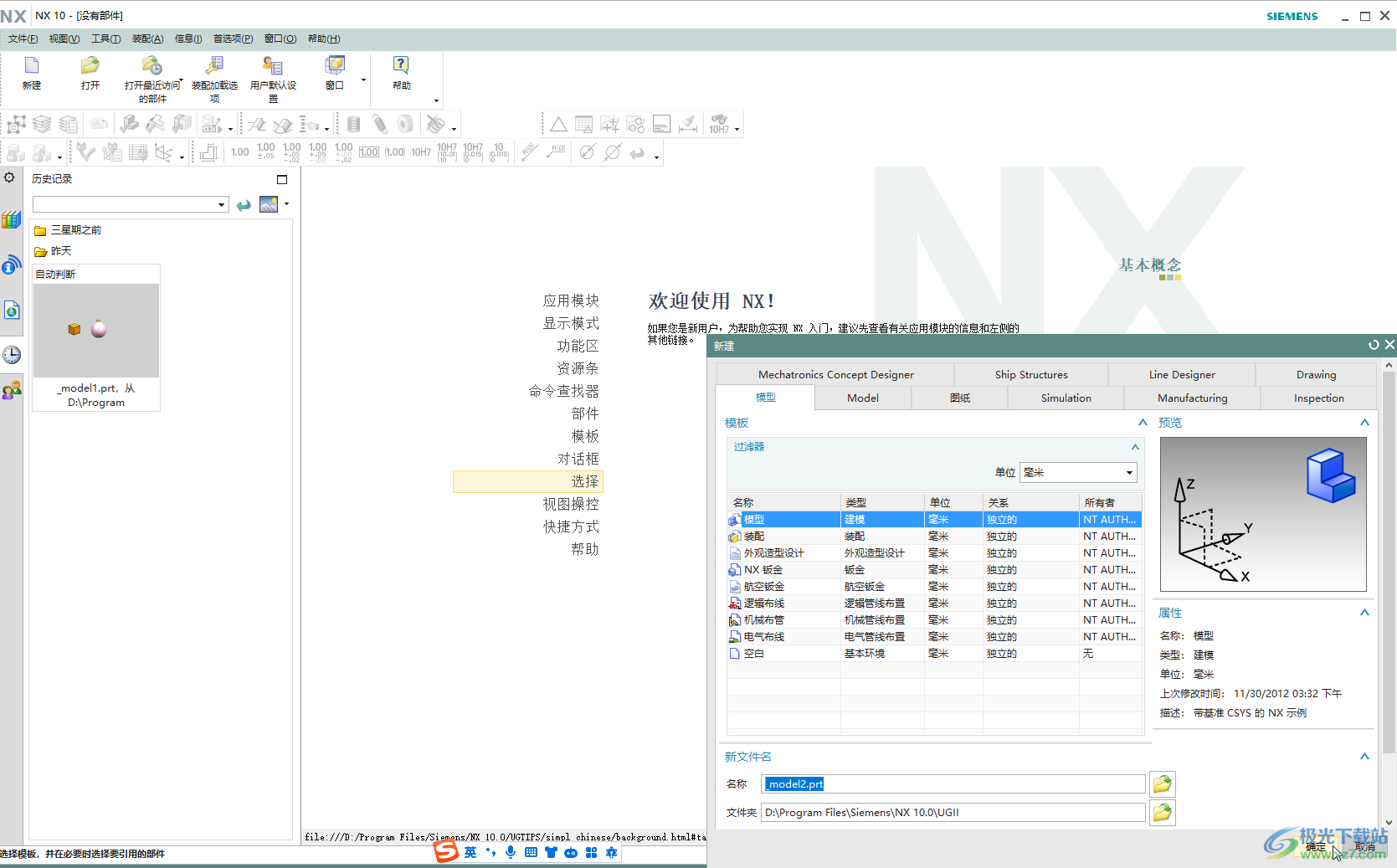Open the Reuse Library books icon in sidebar
The height and width of the screenshot is (868, 1397).
click(x=11, y=220)
